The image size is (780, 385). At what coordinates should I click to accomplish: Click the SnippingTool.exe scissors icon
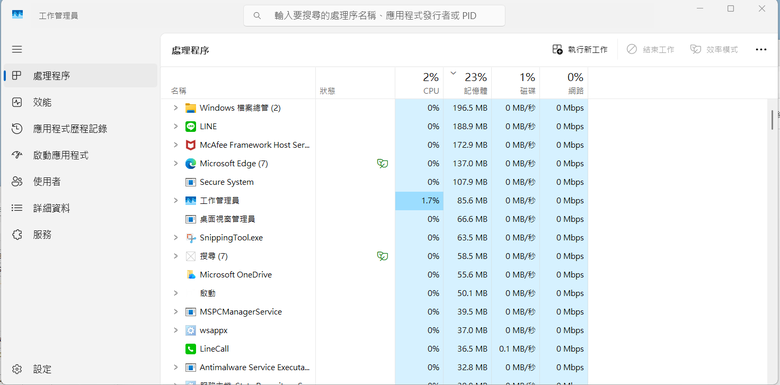pos(191,238)
